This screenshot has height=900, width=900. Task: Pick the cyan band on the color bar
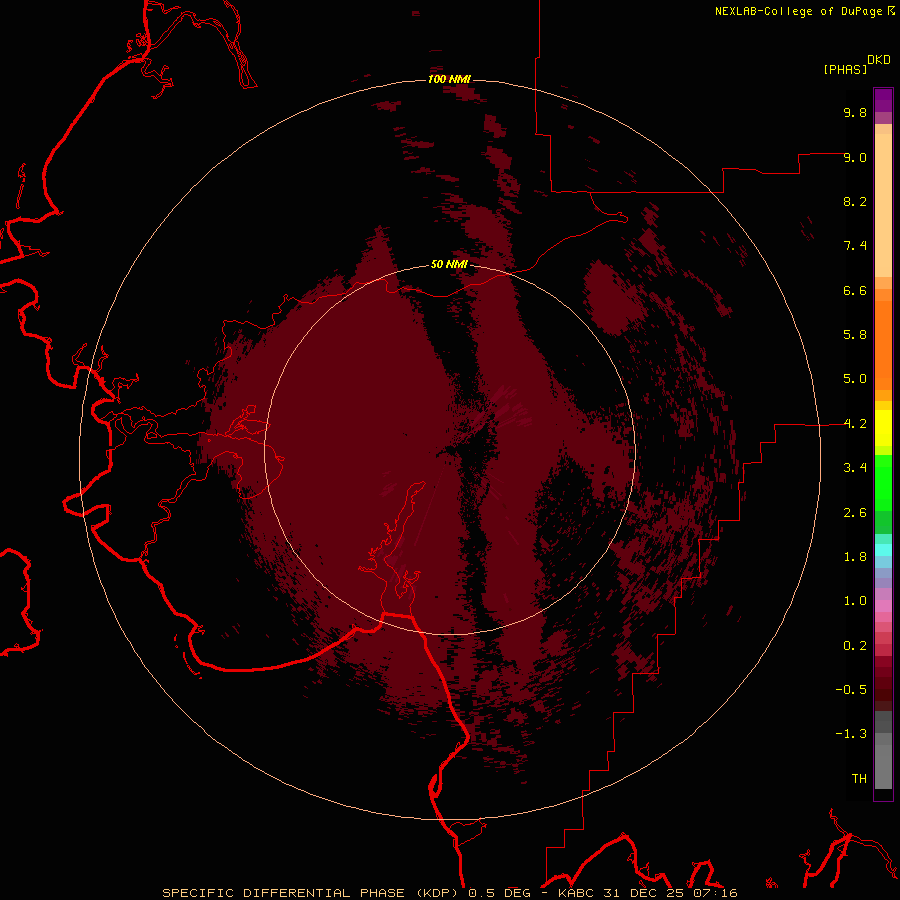coord(883,550)
